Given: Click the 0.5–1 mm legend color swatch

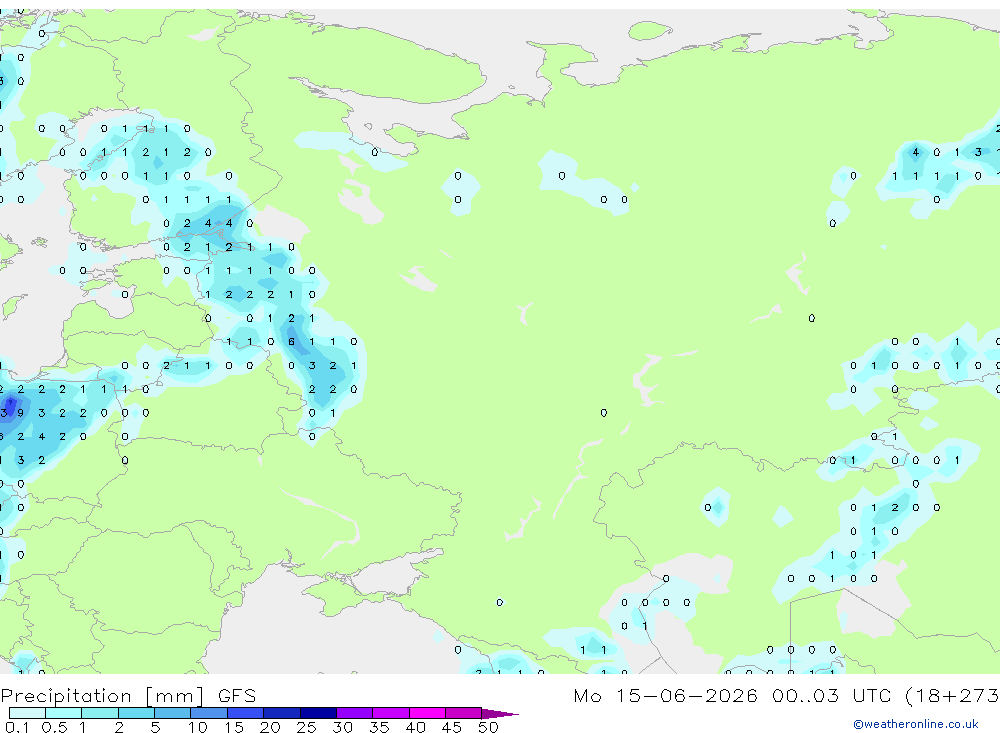Looking at the screenshot, I should pyautogui.click(x=64, y=713).
